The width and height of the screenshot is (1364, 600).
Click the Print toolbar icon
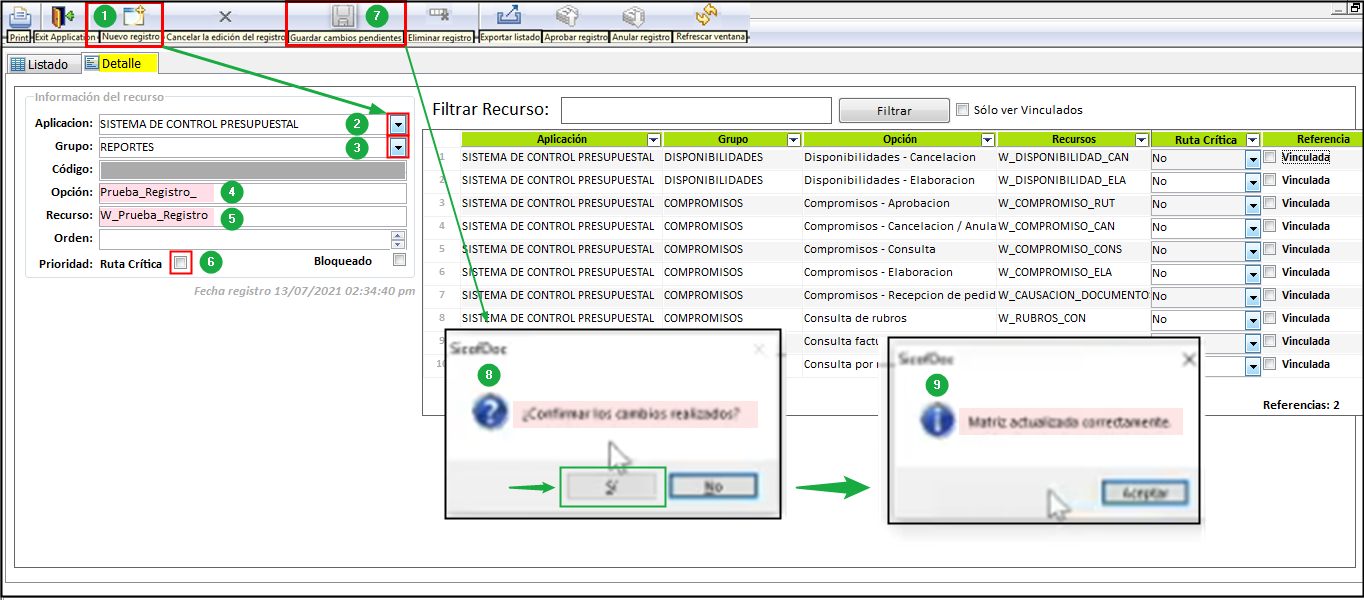(18, 17)
